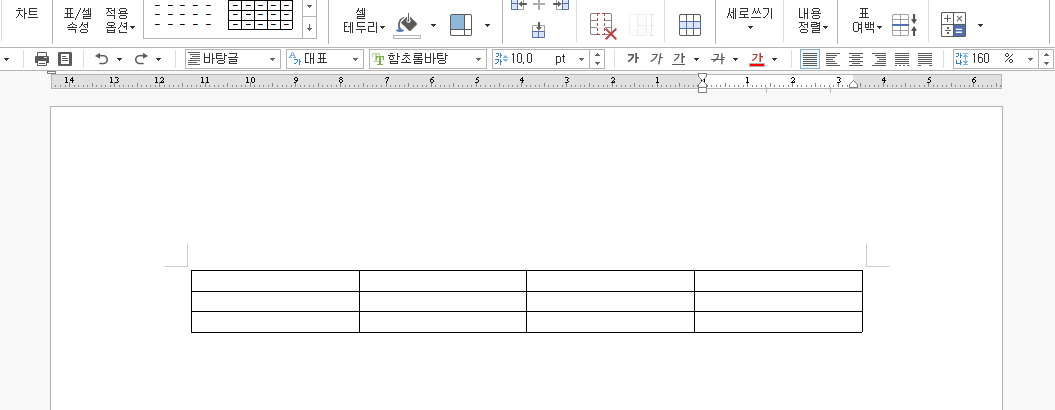Open undo history dropdown arrow

tap(119, 59)
